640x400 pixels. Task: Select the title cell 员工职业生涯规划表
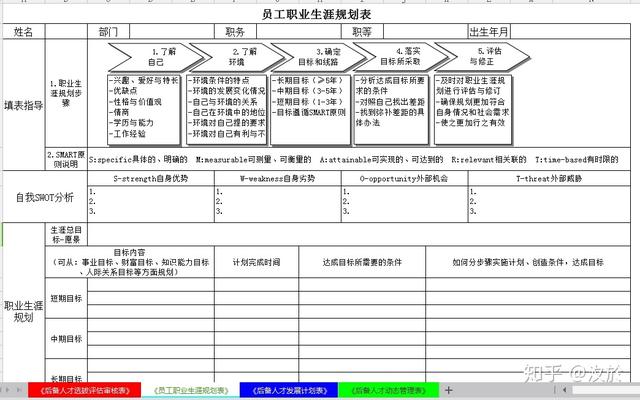coord(316,15)
